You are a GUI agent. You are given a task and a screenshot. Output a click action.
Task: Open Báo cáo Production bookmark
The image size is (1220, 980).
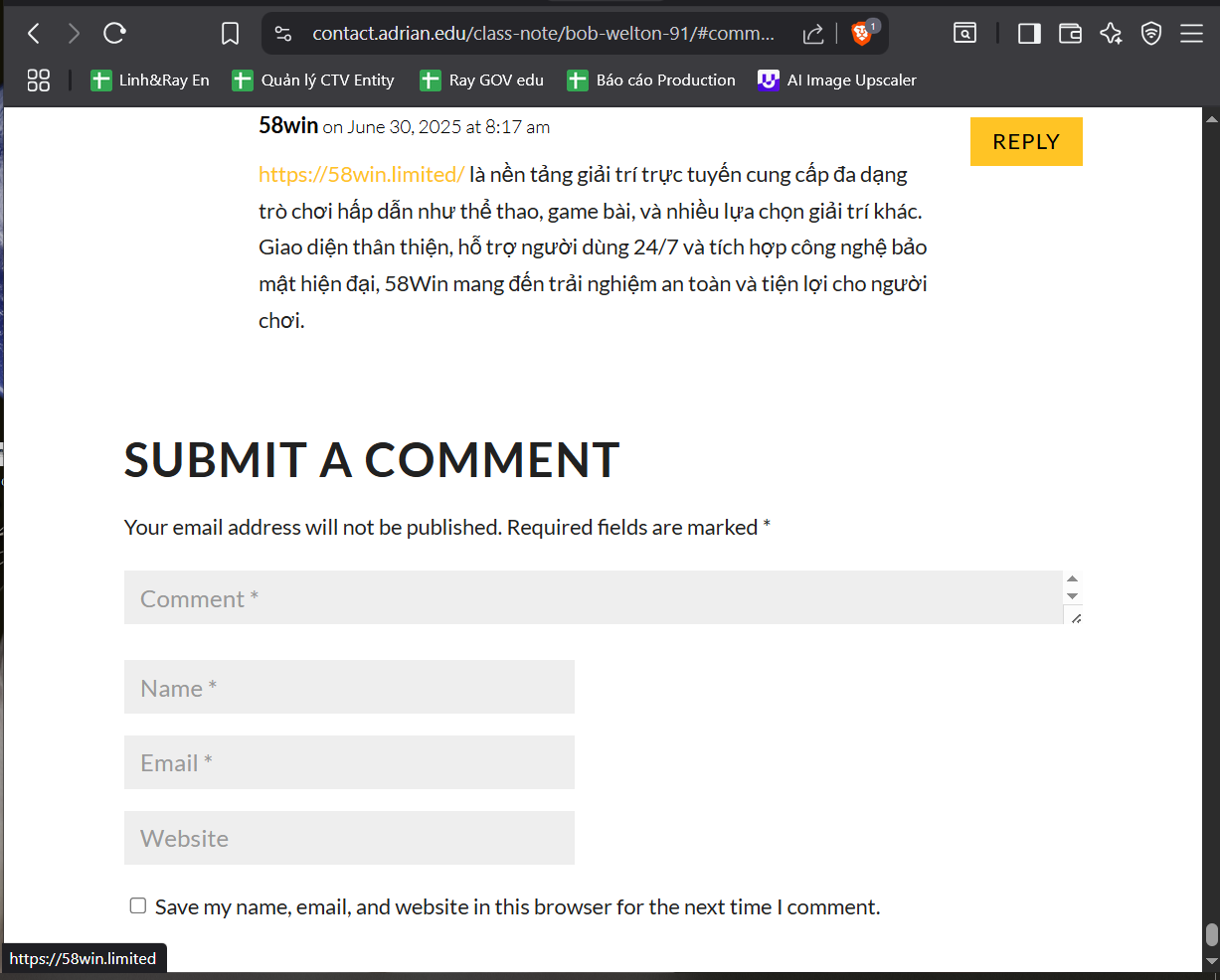click(x=651, y=81)
